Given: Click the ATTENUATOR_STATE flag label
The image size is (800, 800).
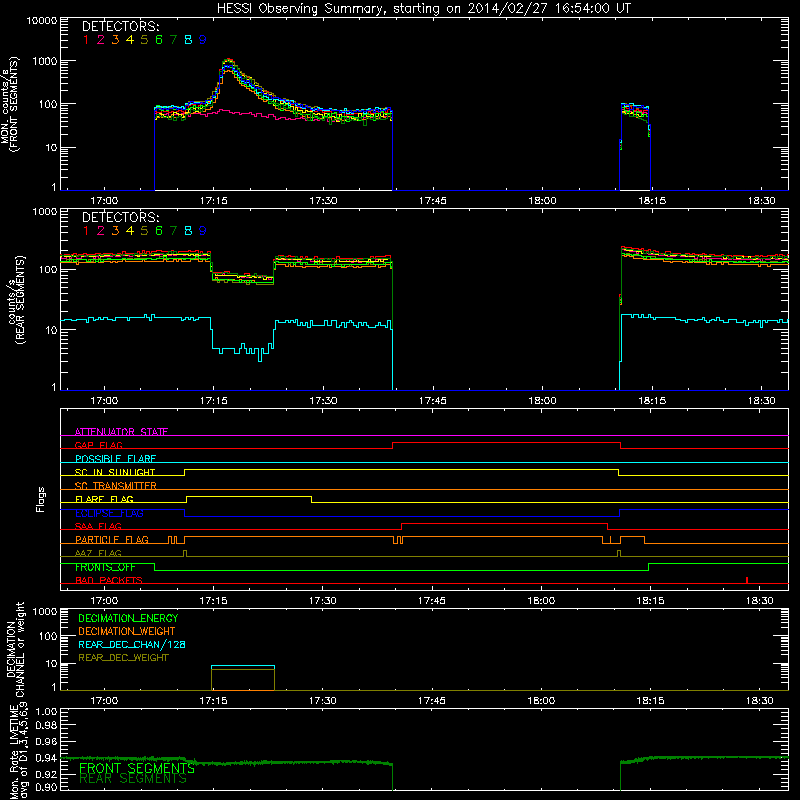Looking at the screenshot, I should (x=121, y=432).
